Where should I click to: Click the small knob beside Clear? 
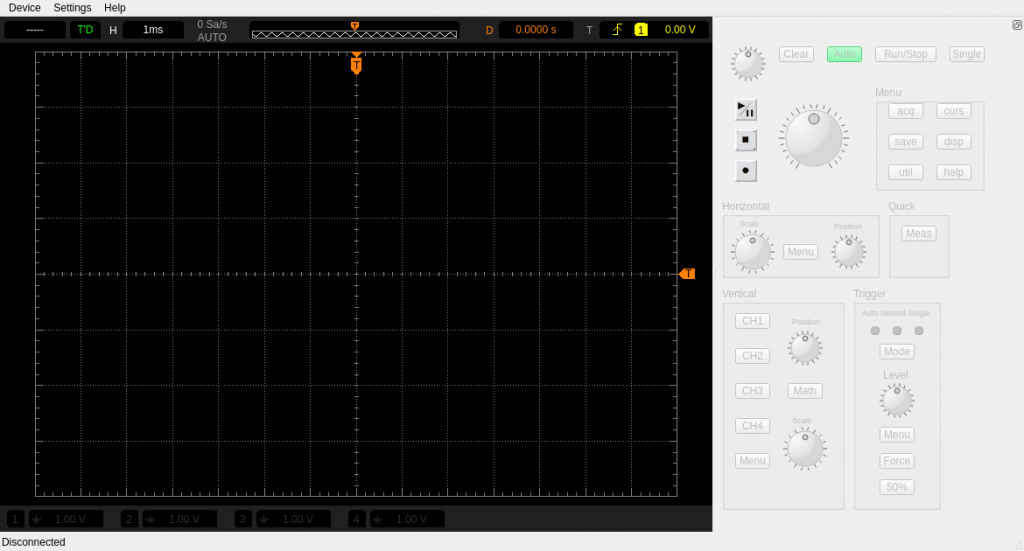pyautogui.click(x=748, y=63)
